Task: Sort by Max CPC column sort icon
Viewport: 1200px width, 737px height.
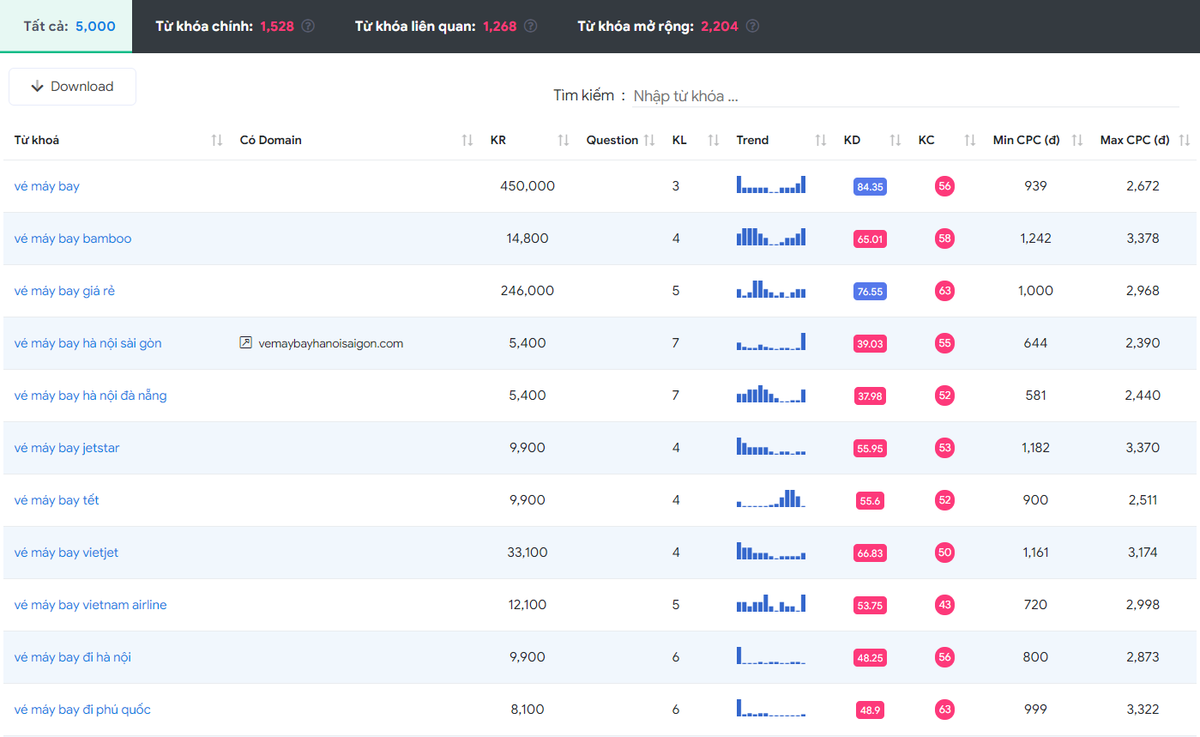Action: (x=1184, y=140)
